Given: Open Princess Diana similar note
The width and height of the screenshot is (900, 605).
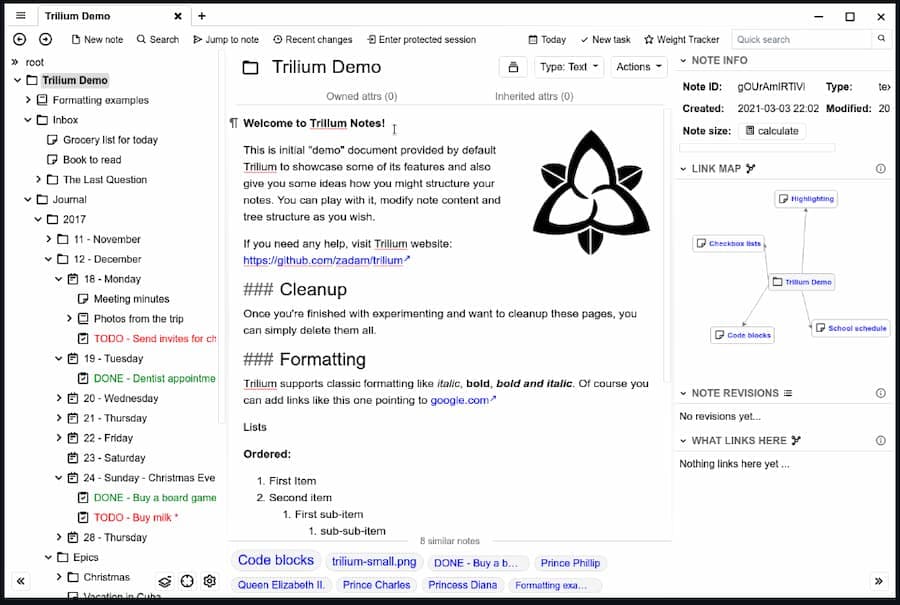Looking at the screenshot, I should tap(463, 585).
